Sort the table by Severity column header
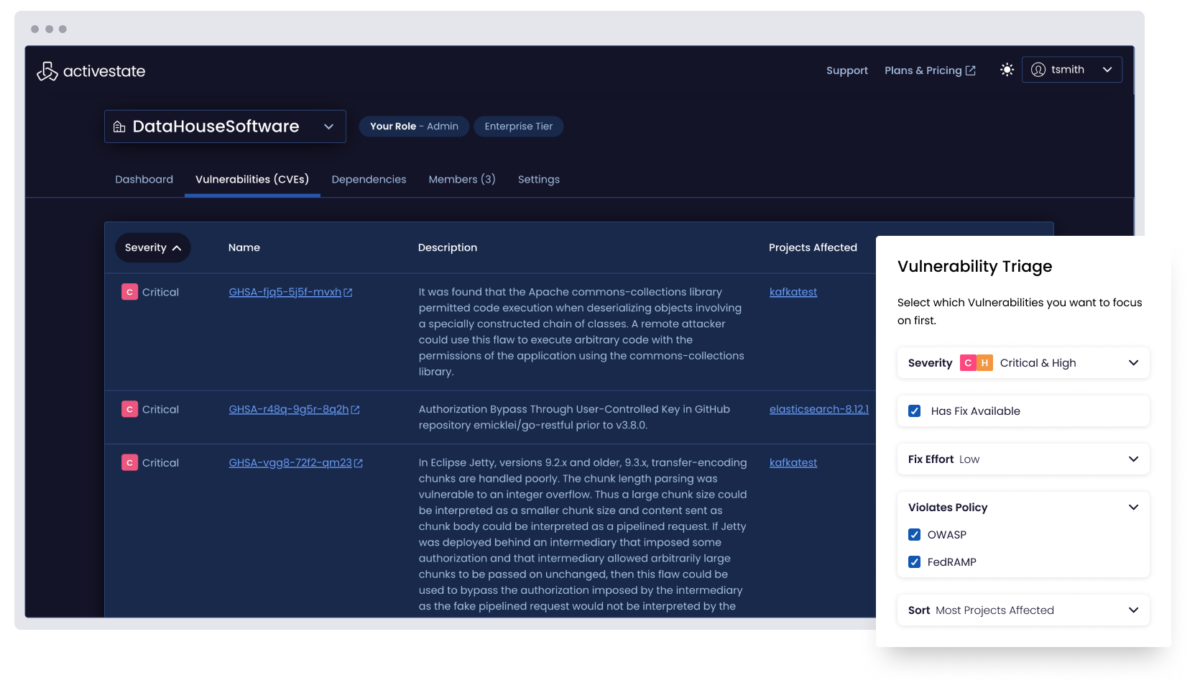Image resolution: width=1200 pixels, height=683 pixels. (152, 248)
